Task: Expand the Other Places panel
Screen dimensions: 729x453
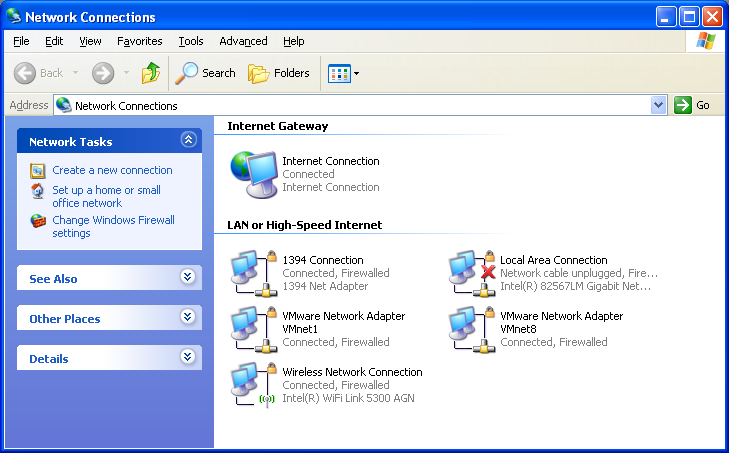Action: 187,317
